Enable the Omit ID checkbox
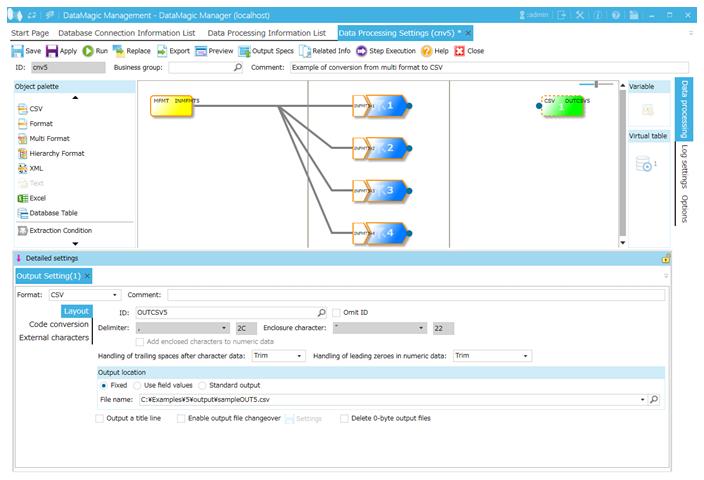 (335, 312)
